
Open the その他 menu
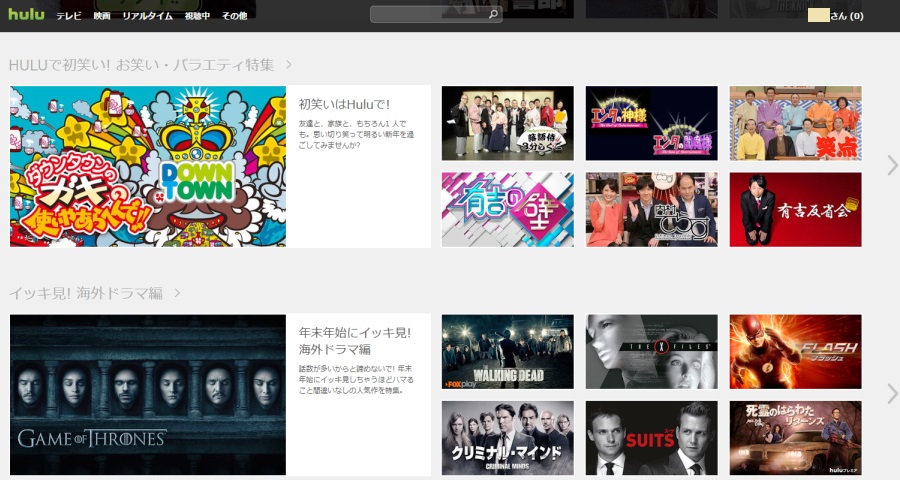[x=234, y=16]
